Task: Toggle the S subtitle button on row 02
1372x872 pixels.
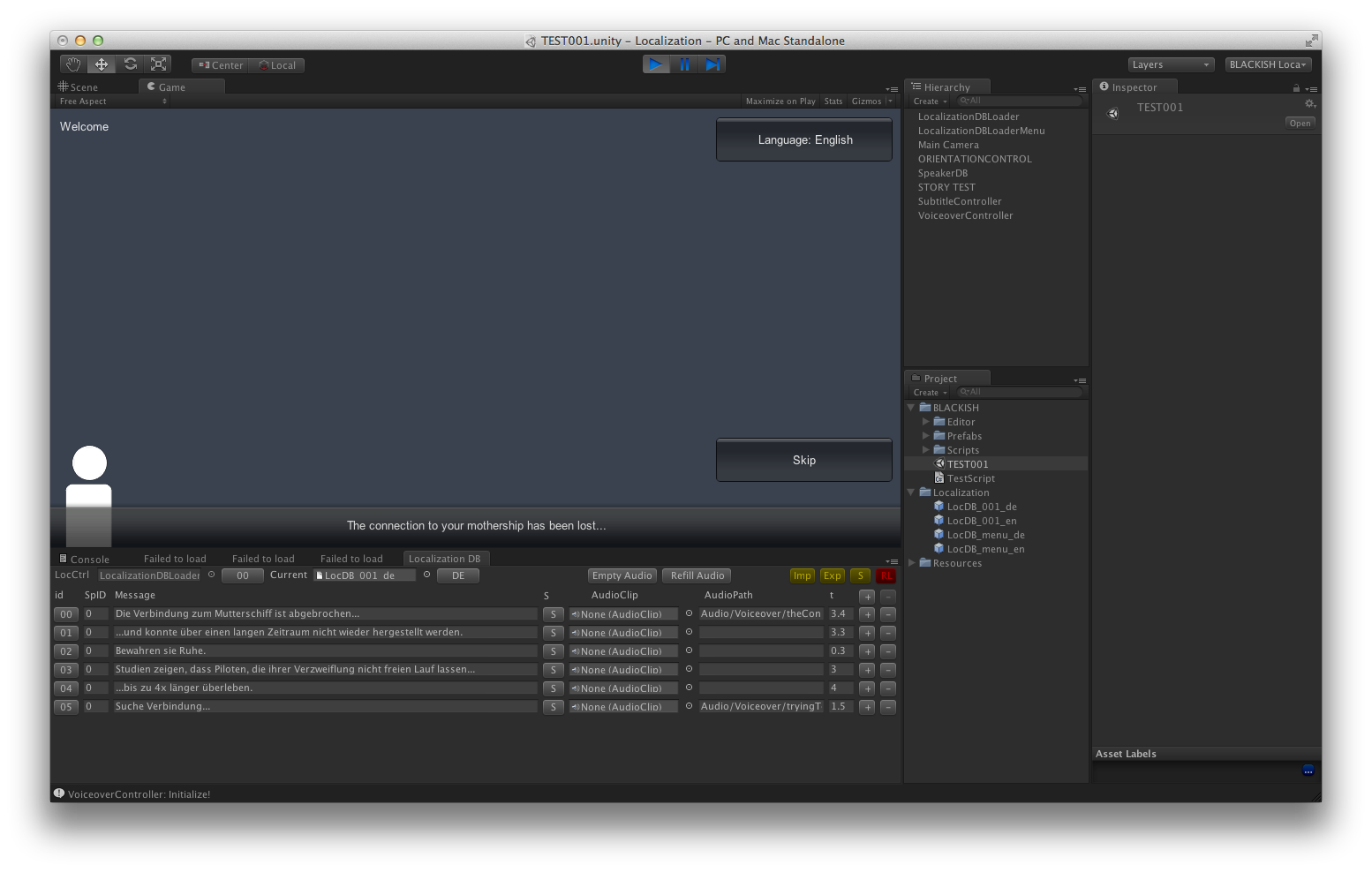Action: tap(553, 650)
